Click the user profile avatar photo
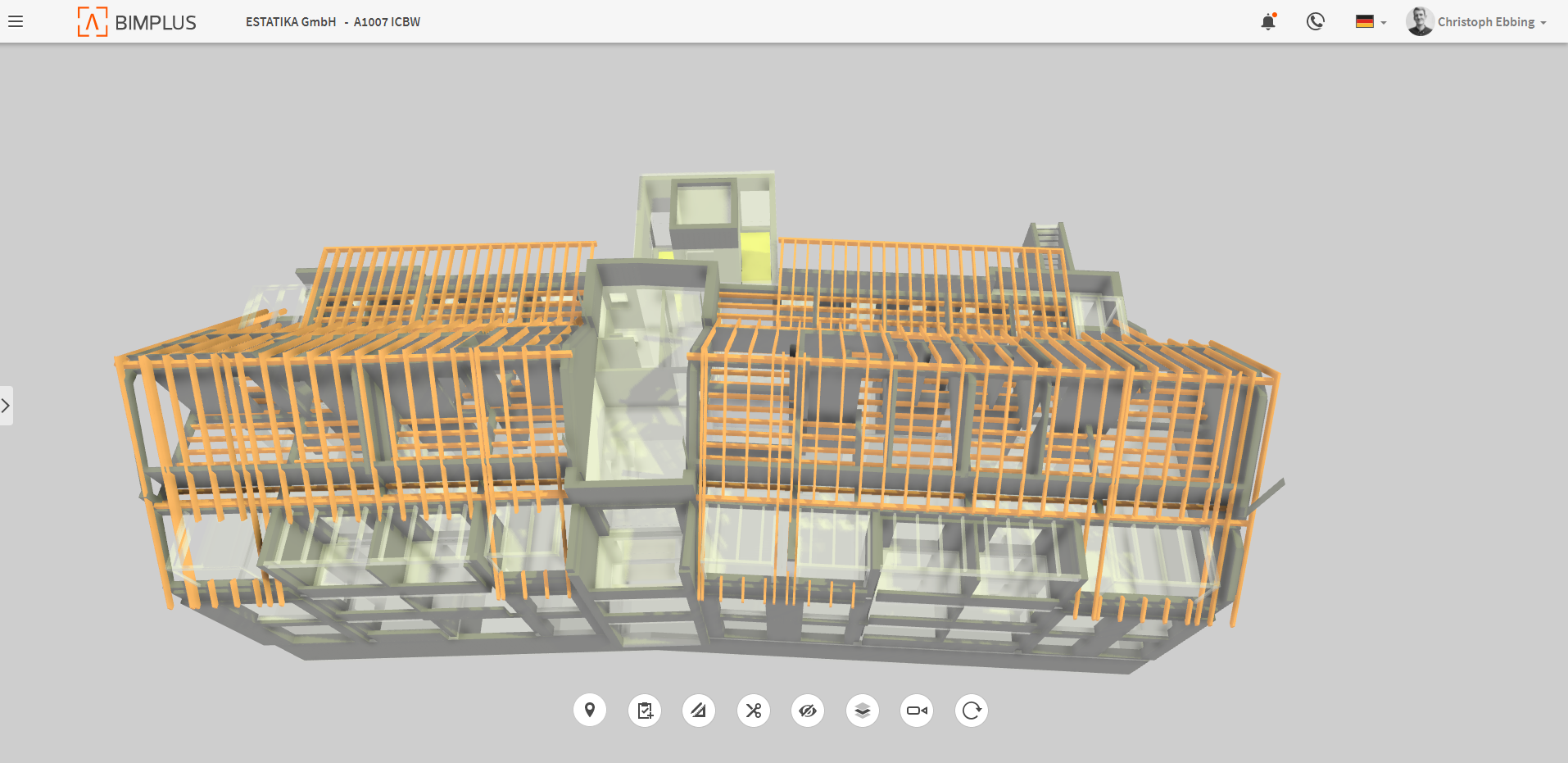 [x=1420, y=22]
